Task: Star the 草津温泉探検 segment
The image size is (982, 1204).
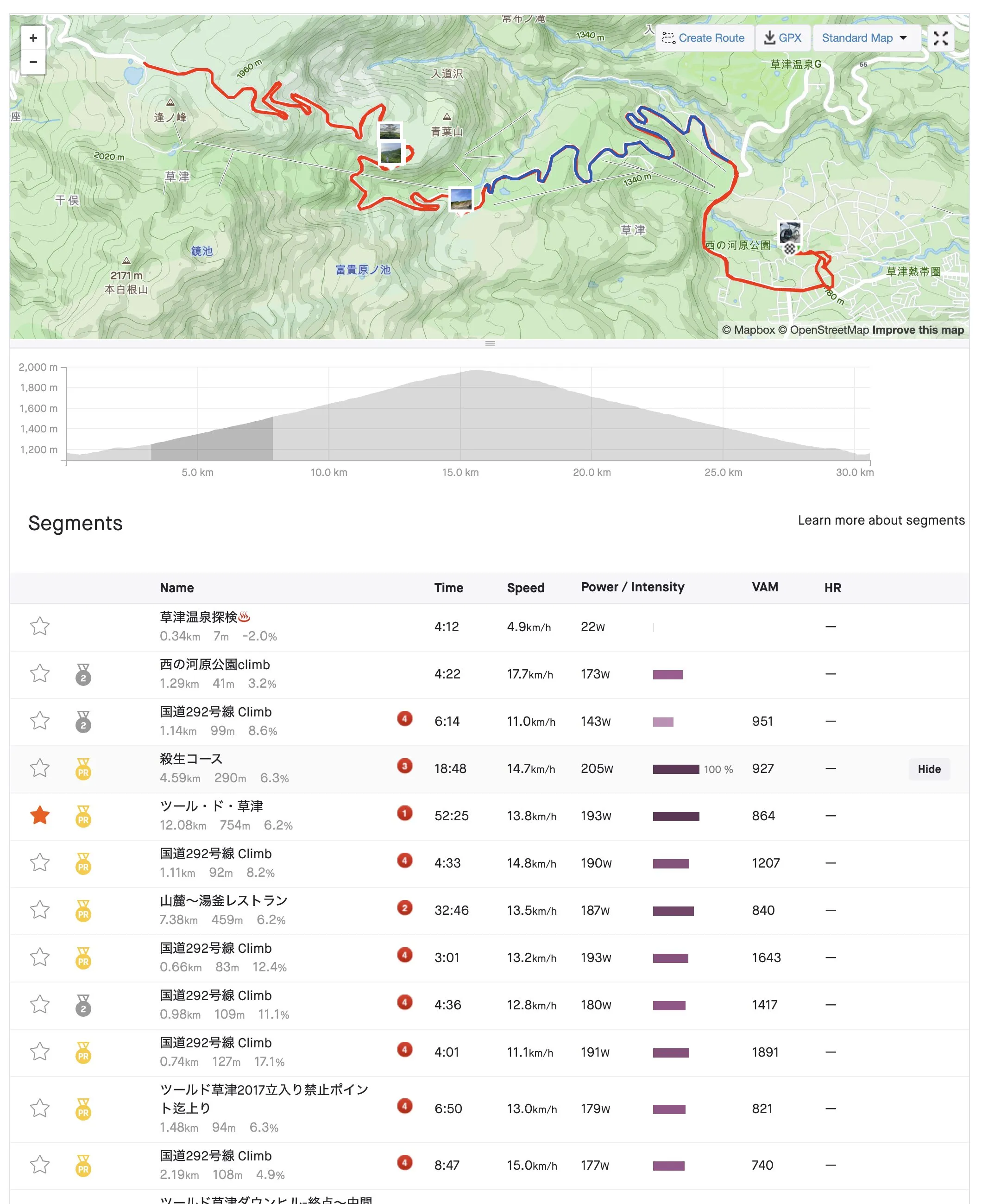Action: (39, 626)
